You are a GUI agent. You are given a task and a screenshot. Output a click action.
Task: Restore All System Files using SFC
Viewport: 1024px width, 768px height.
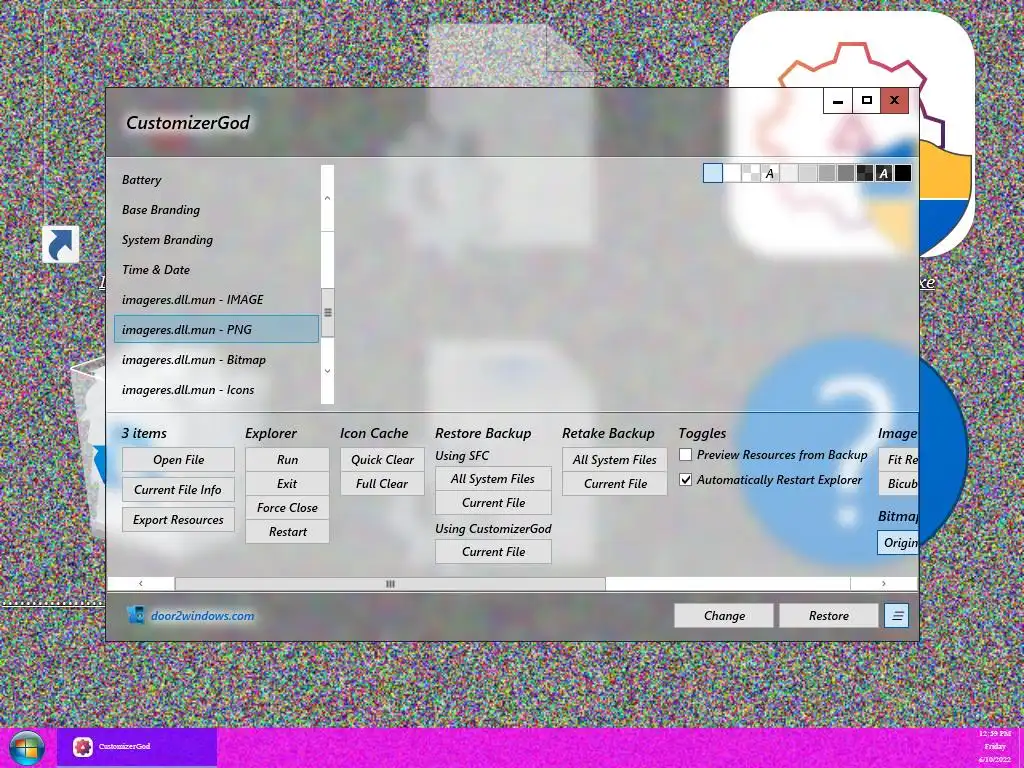(x=493, y=479)
